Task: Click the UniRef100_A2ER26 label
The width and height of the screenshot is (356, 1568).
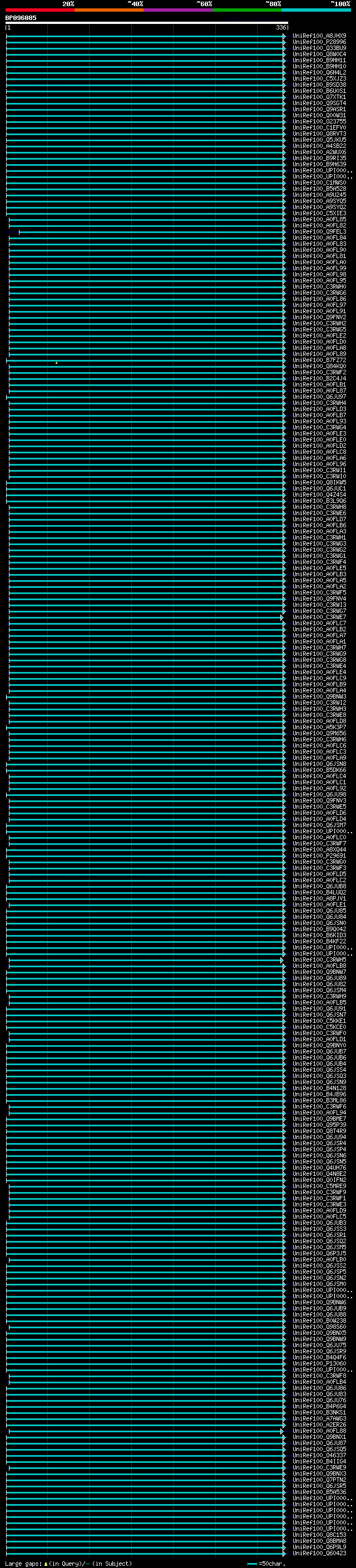Action: tap(319, 1424)
